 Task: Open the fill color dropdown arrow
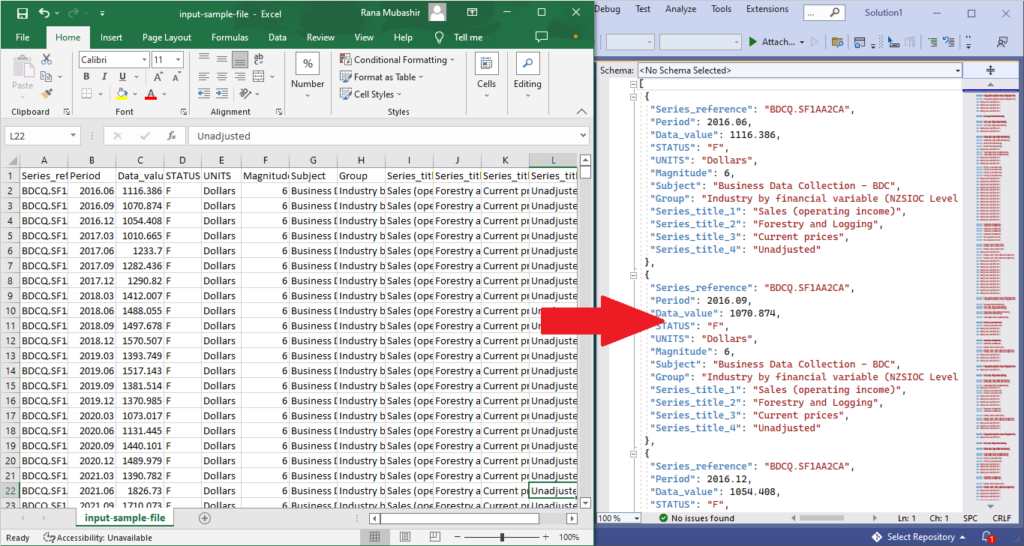tap(135, 95)
